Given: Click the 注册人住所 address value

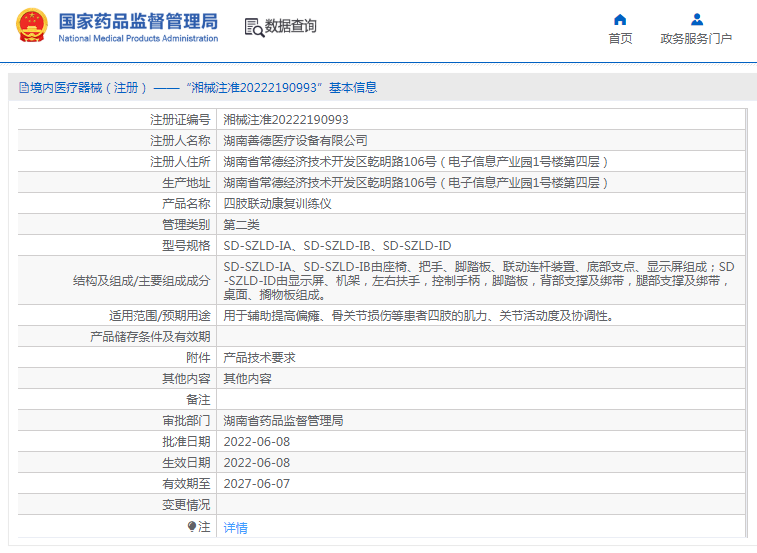Looking at the screenshot, I should (416, 162).
